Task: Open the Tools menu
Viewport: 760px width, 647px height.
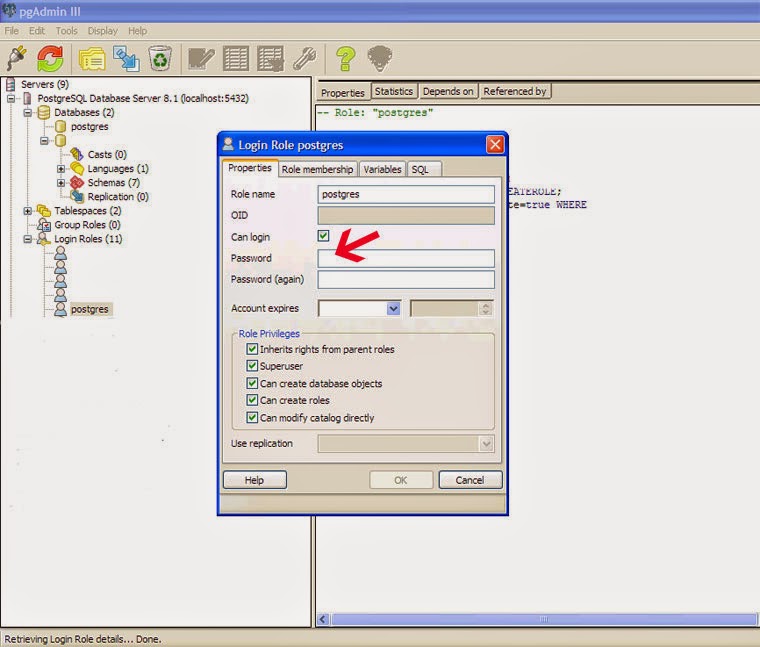Action: [x=66, y=31]
